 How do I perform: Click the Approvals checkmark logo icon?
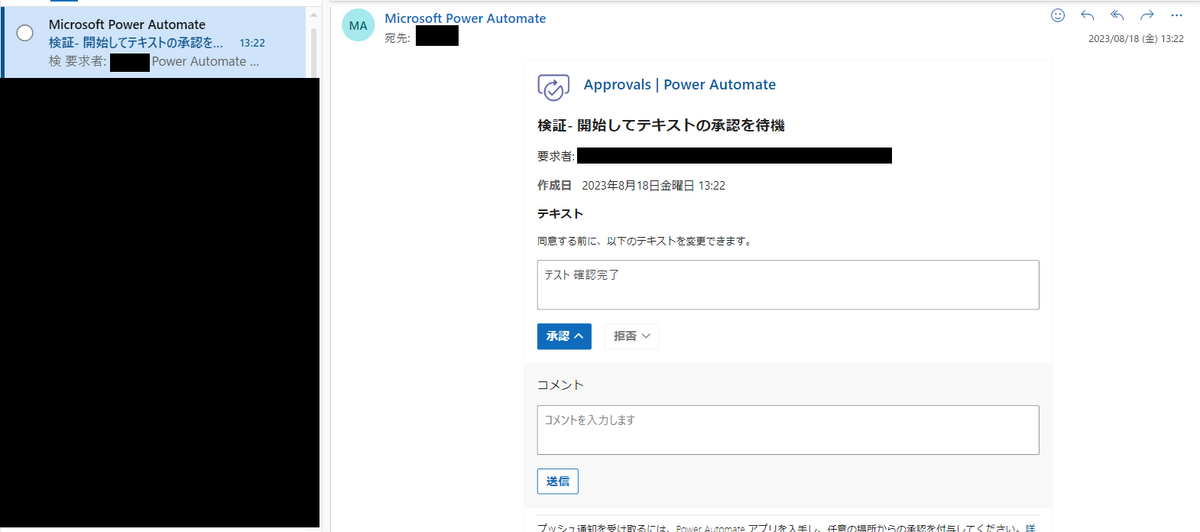coord(553,87)
